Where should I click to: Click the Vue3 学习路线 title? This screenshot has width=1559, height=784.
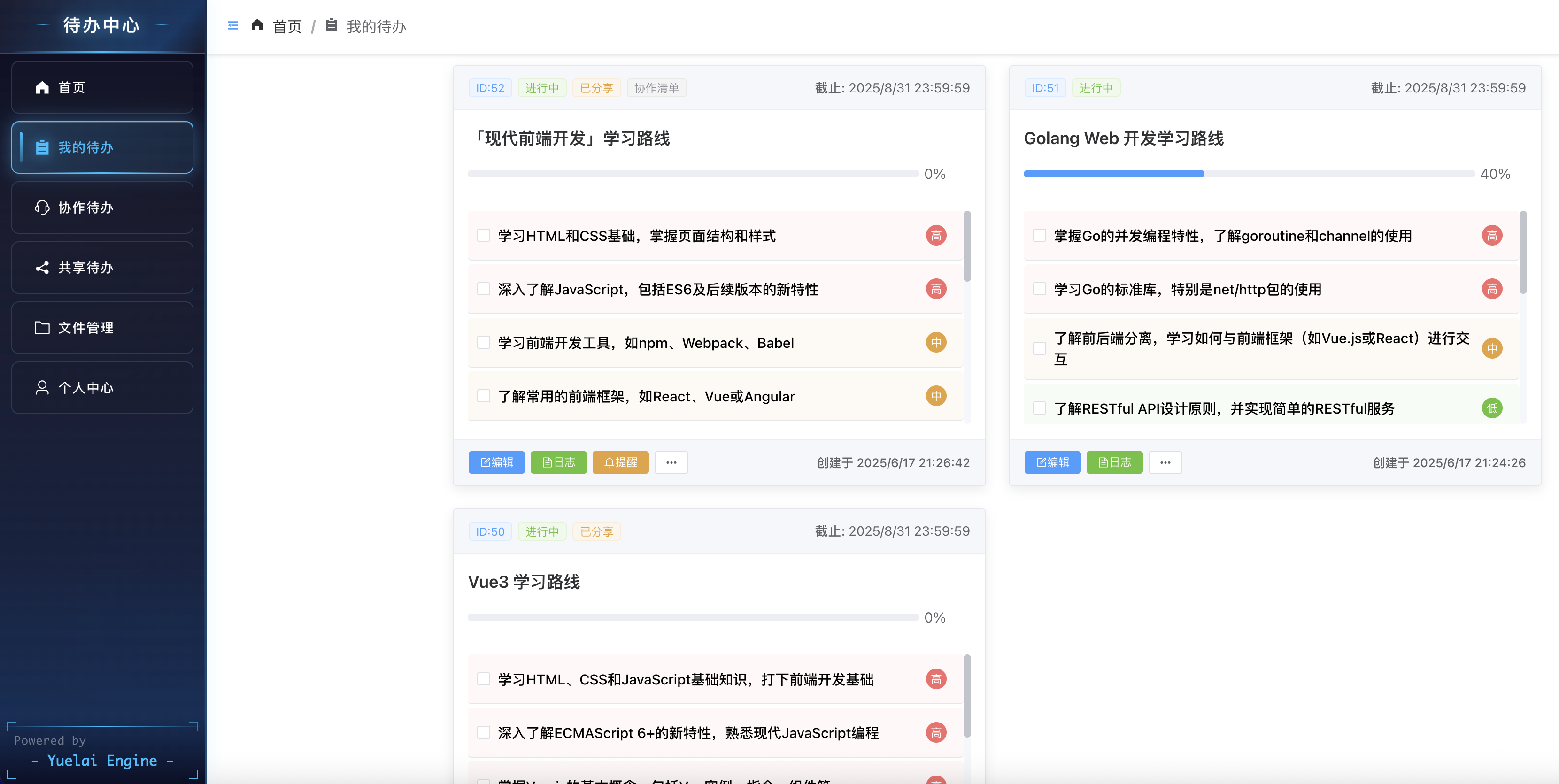(x=524, y=582)
